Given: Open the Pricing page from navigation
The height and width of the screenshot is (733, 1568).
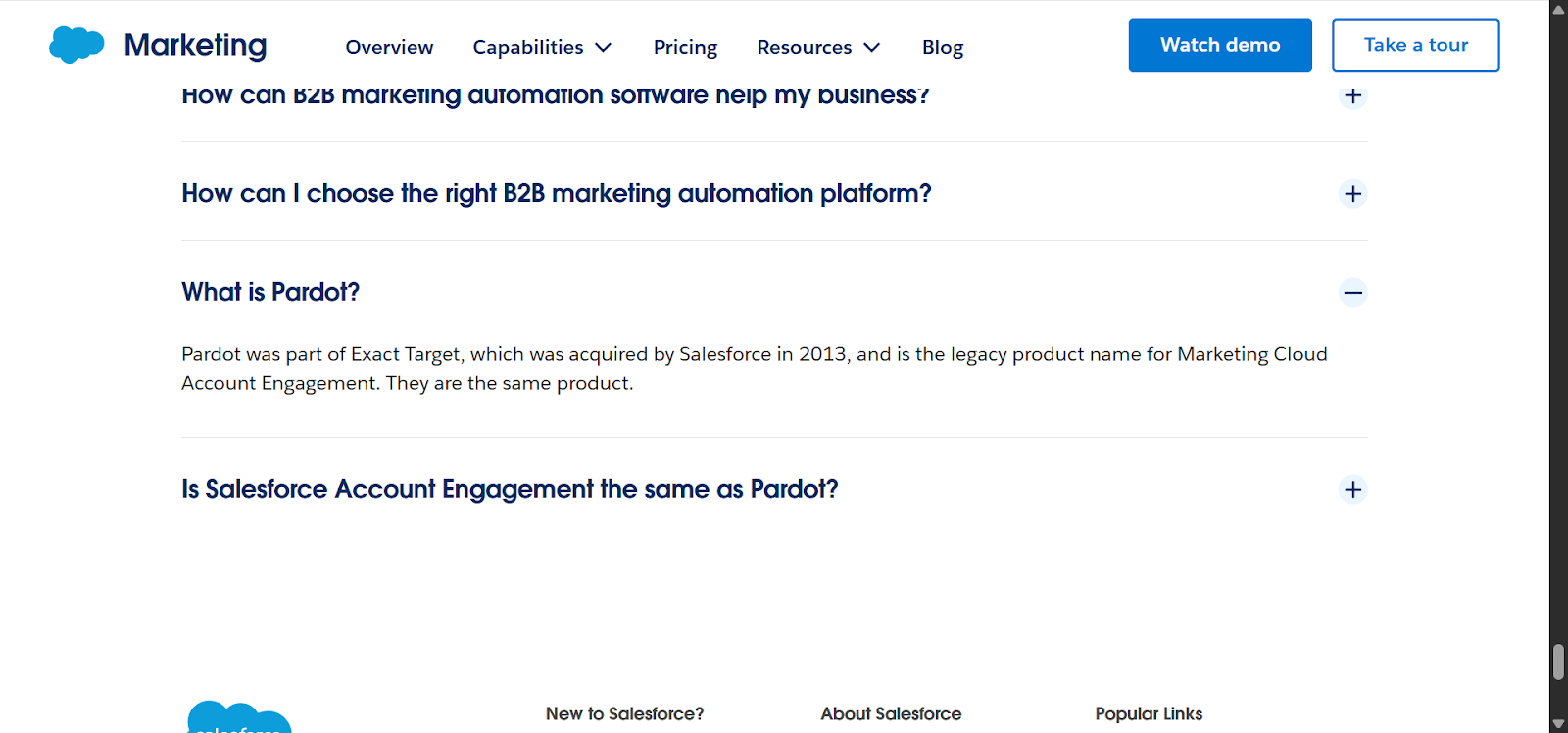Looking at the screenshot, I should tap(685, 47).
